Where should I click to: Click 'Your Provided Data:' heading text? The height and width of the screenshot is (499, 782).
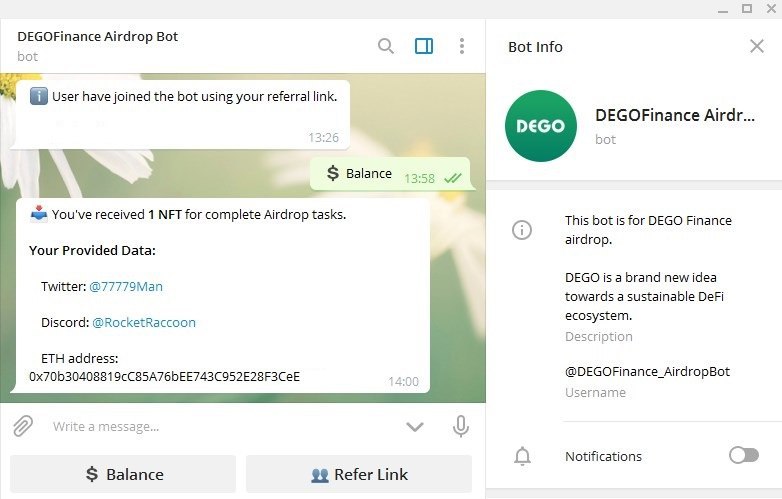pyautogui.click(x=92, y=250)
